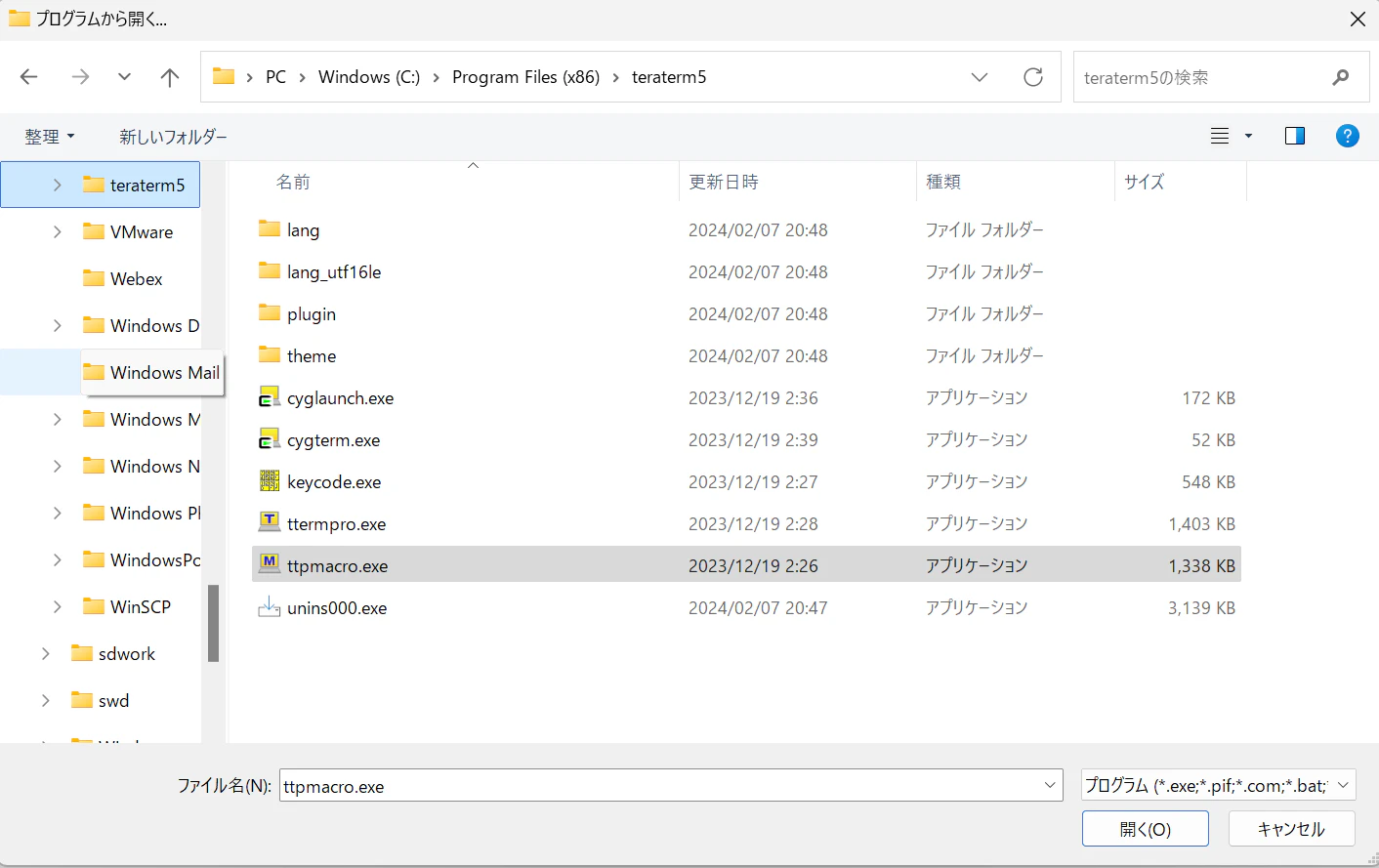Open the 整理 menu

click(49, 137)
